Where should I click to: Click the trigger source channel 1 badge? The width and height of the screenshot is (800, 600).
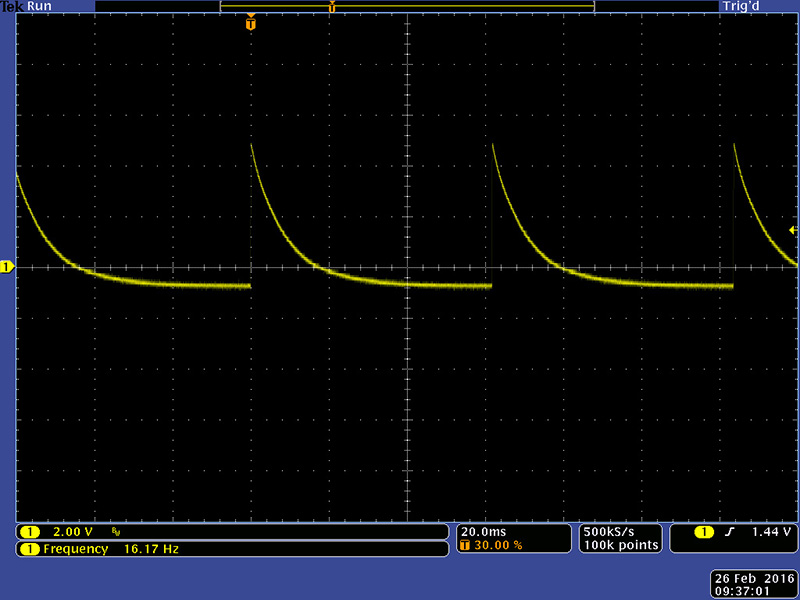point(705,532)
